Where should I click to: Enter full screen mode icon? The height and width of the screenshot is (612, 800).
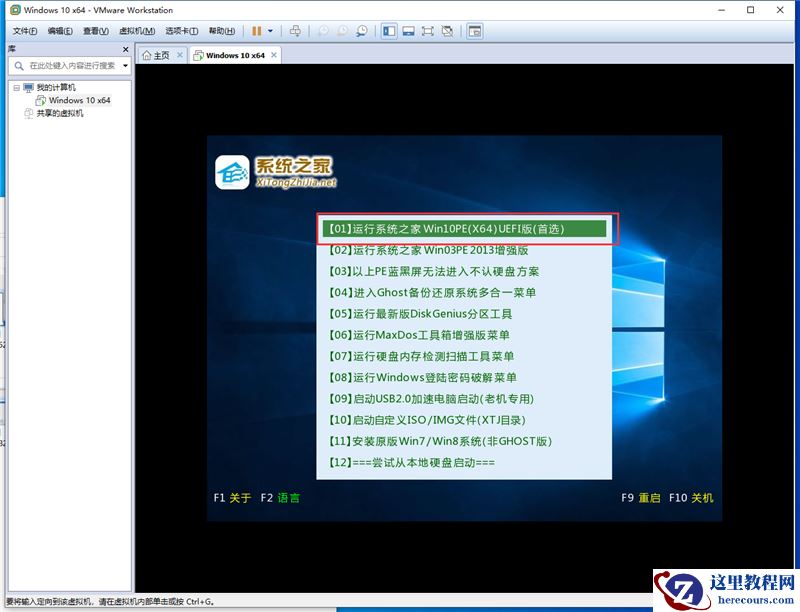(428, 31)
